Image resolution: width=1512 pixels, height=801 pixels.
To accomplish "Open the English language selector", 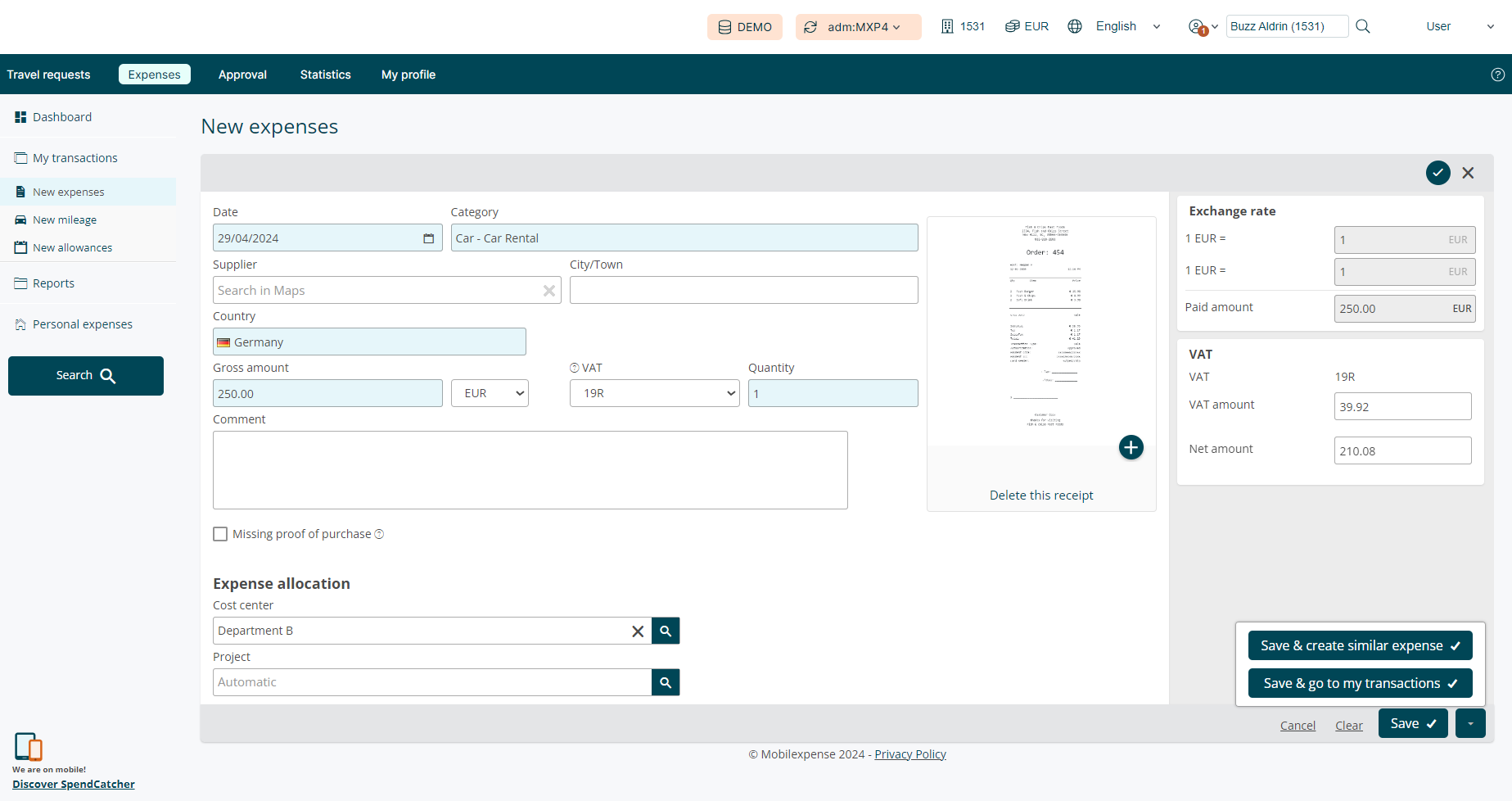I will pos(1115,26).
